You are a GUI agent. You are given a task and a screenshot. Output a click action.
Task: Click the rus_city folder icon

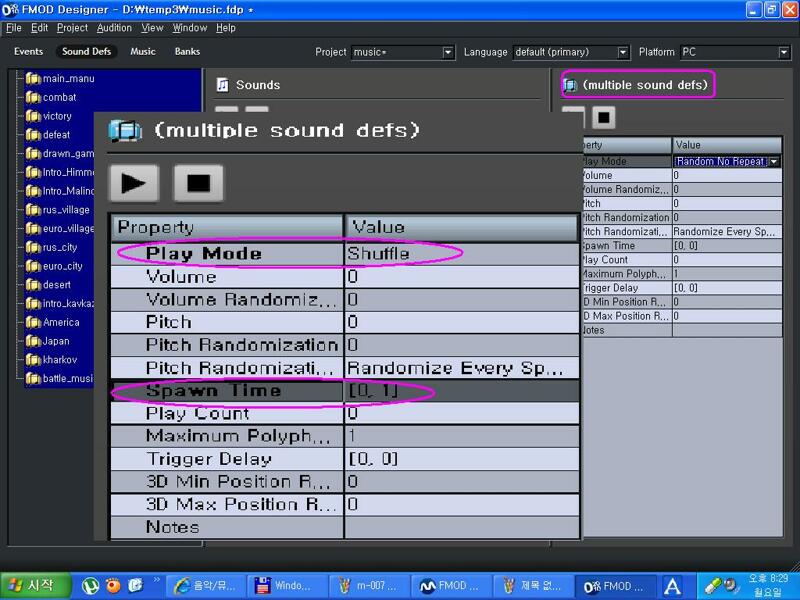click(x=33, y=247)
